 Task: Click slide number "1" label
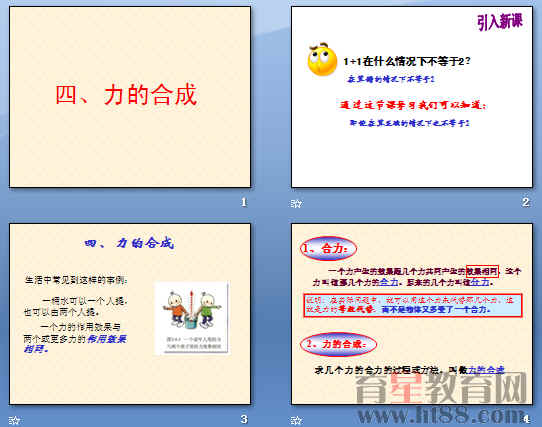244,202
